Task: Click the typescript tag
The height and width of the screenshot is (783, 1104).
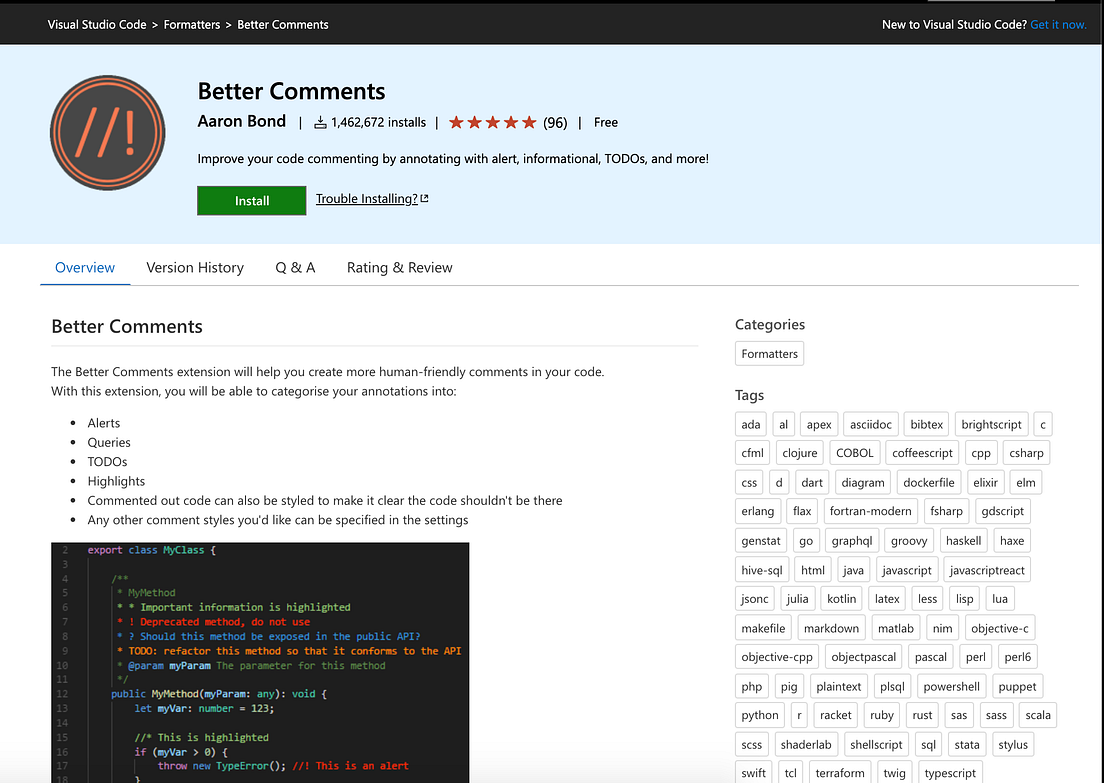Action: (x=950, y=772)
